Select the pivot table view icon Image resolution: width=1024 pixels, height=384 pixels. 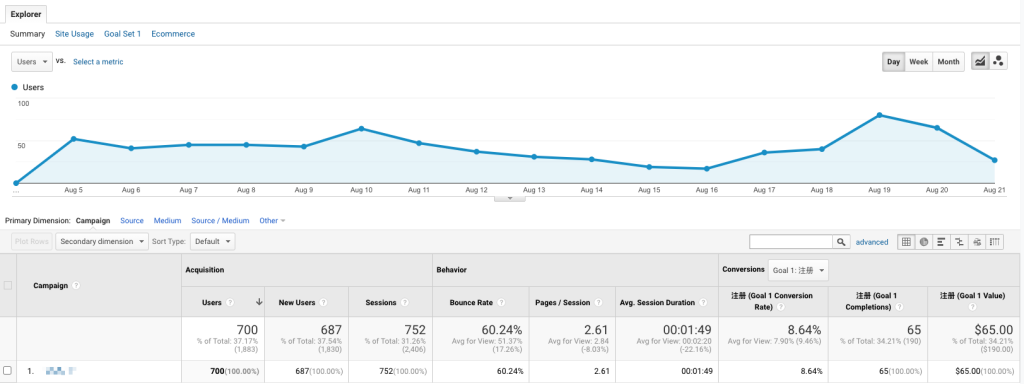[x=995, y=242]
